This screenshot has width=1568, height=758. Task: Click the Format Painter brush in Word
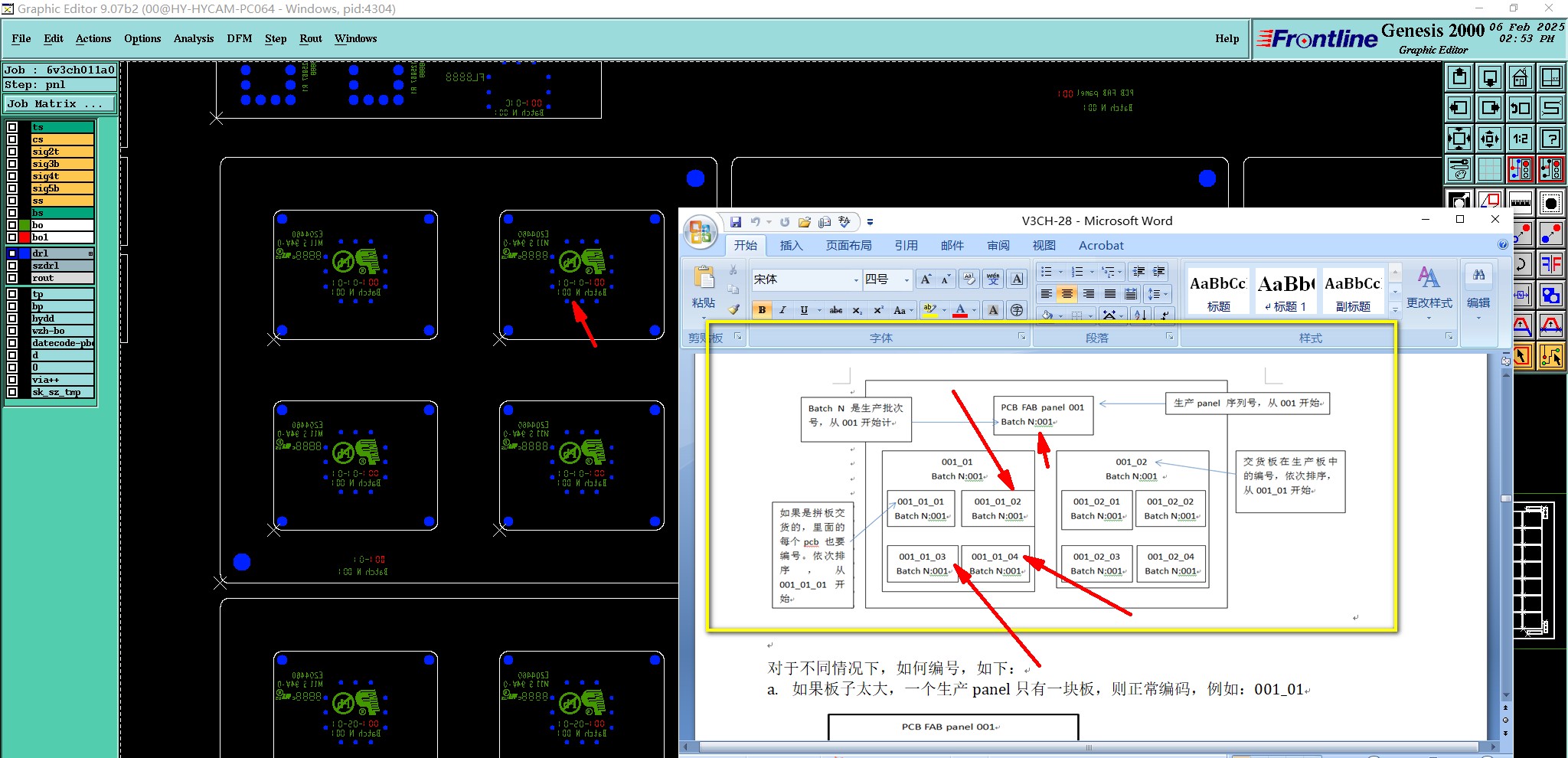coord(733,309)
